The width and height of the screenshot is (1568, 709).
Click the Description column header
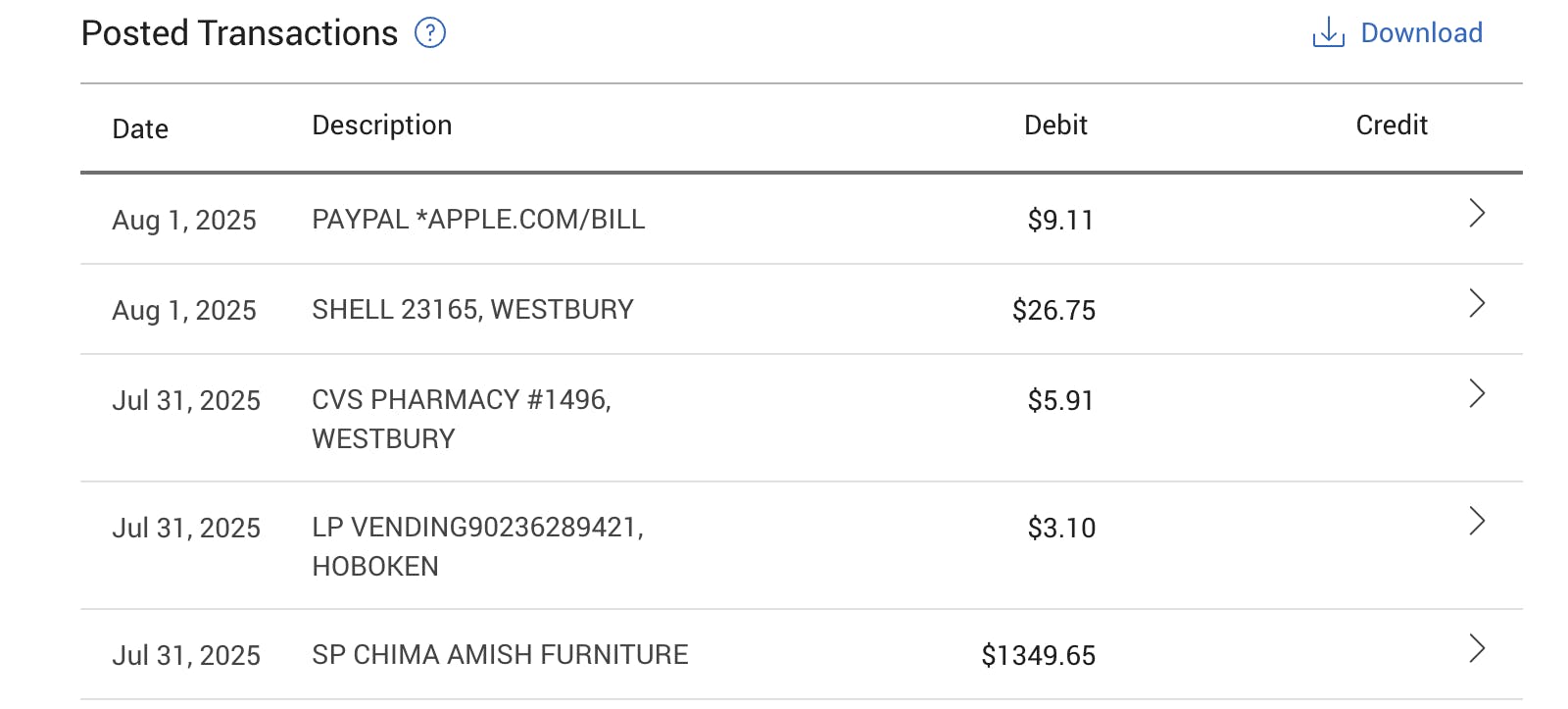coord(381,126)
